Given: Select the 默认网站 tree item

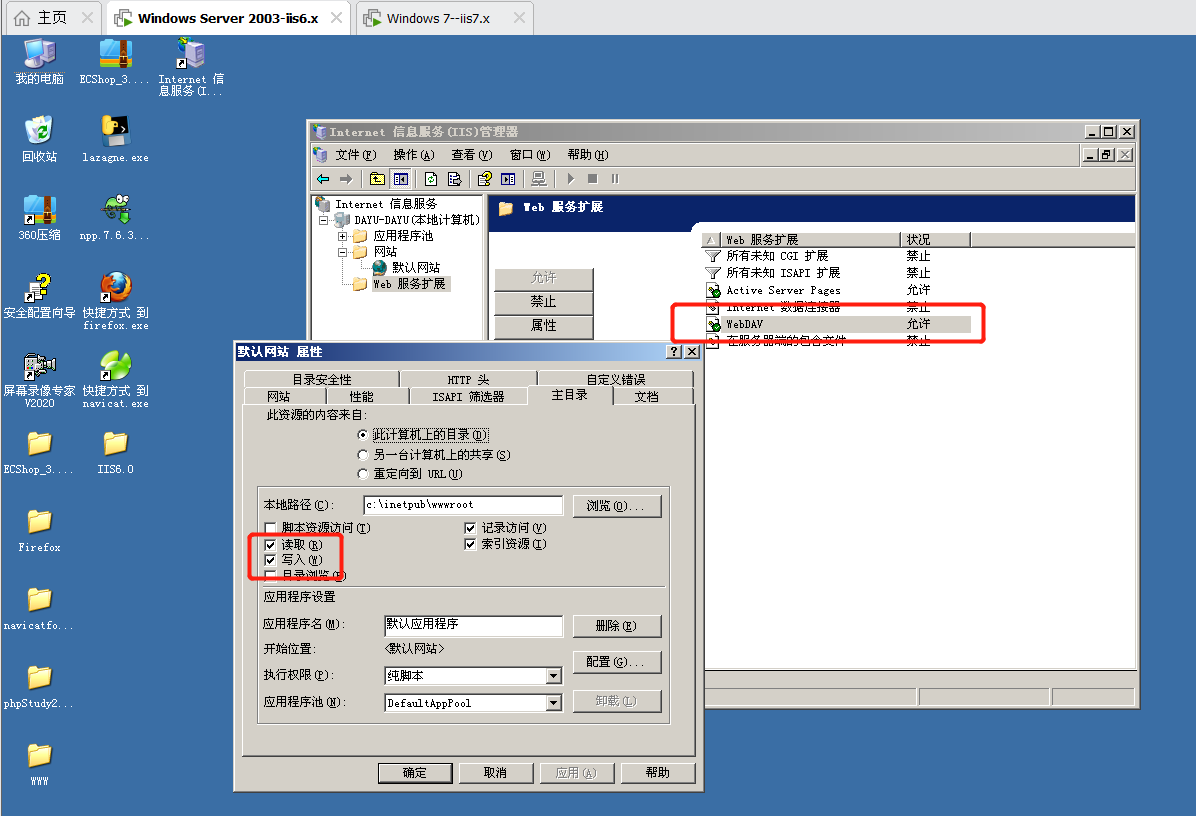Looking at the screenshot, I should point(416,268).
